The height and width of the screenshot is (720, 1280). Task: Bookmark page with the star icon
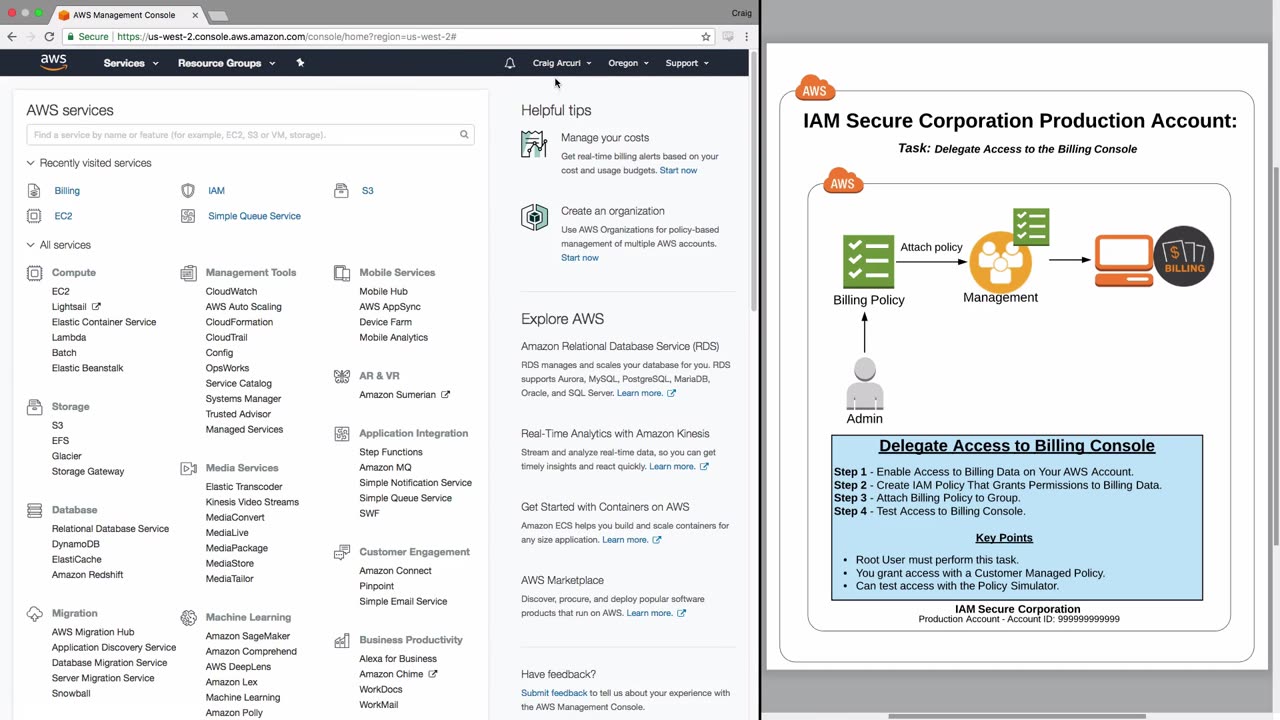[x=706, y=36]
